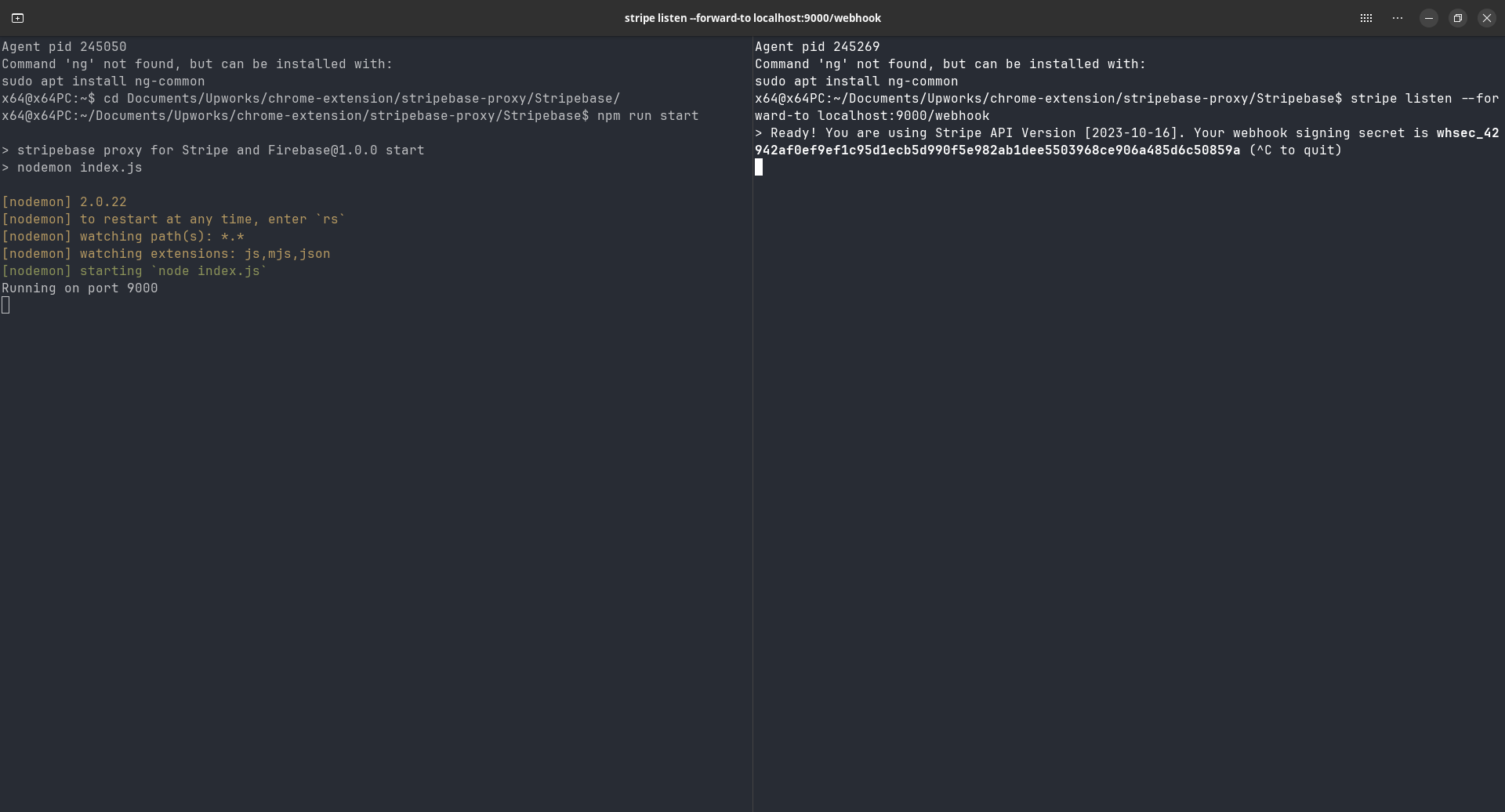The image size is (1505, 812).
Task: Click 'Agent pid 245269' in right pane
Action: pyautogui.click(x=818, y=47)
